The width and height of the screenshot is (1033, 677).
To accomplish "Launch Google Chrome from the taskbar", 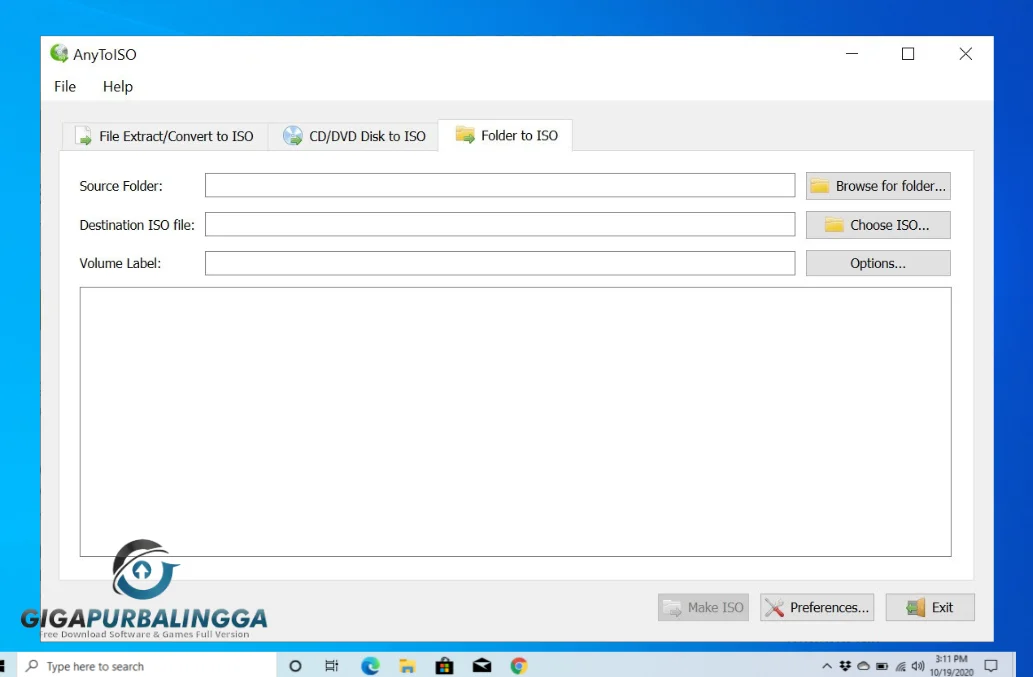I will point(519,666).
